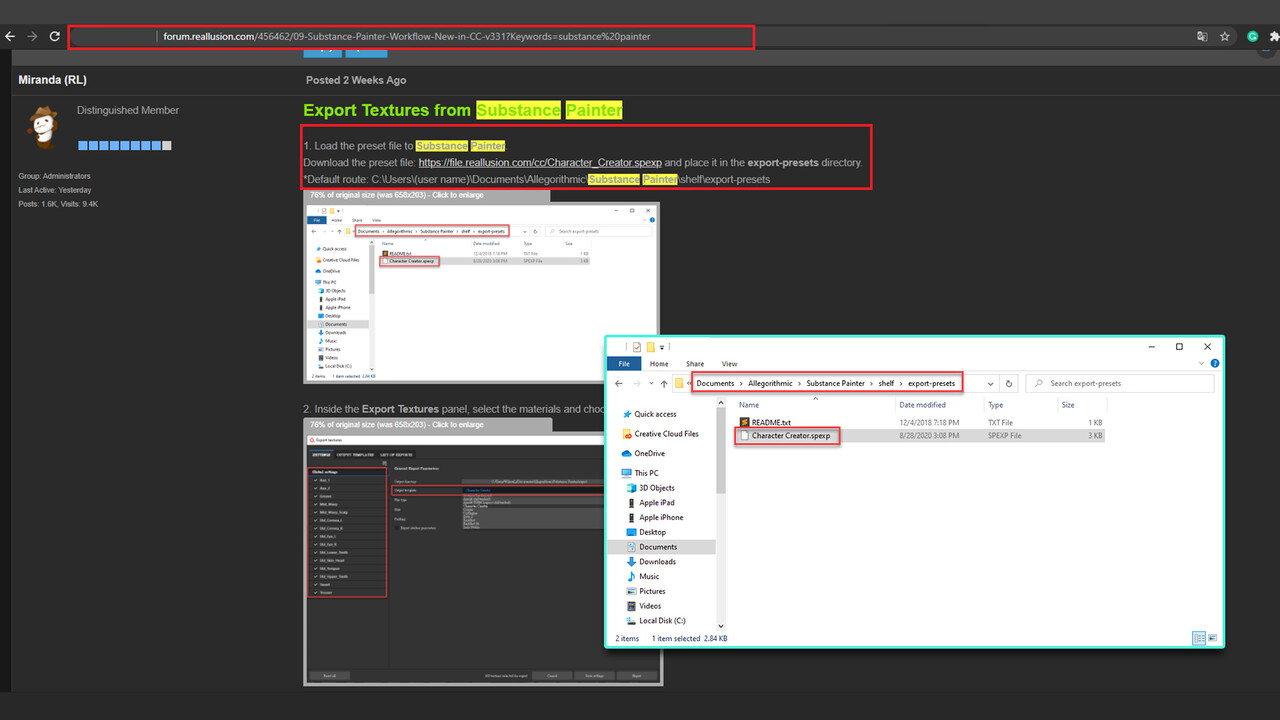Click the browser forward arrow
The width and height of the screenshot is (1280, 720).
pos(32,37)
